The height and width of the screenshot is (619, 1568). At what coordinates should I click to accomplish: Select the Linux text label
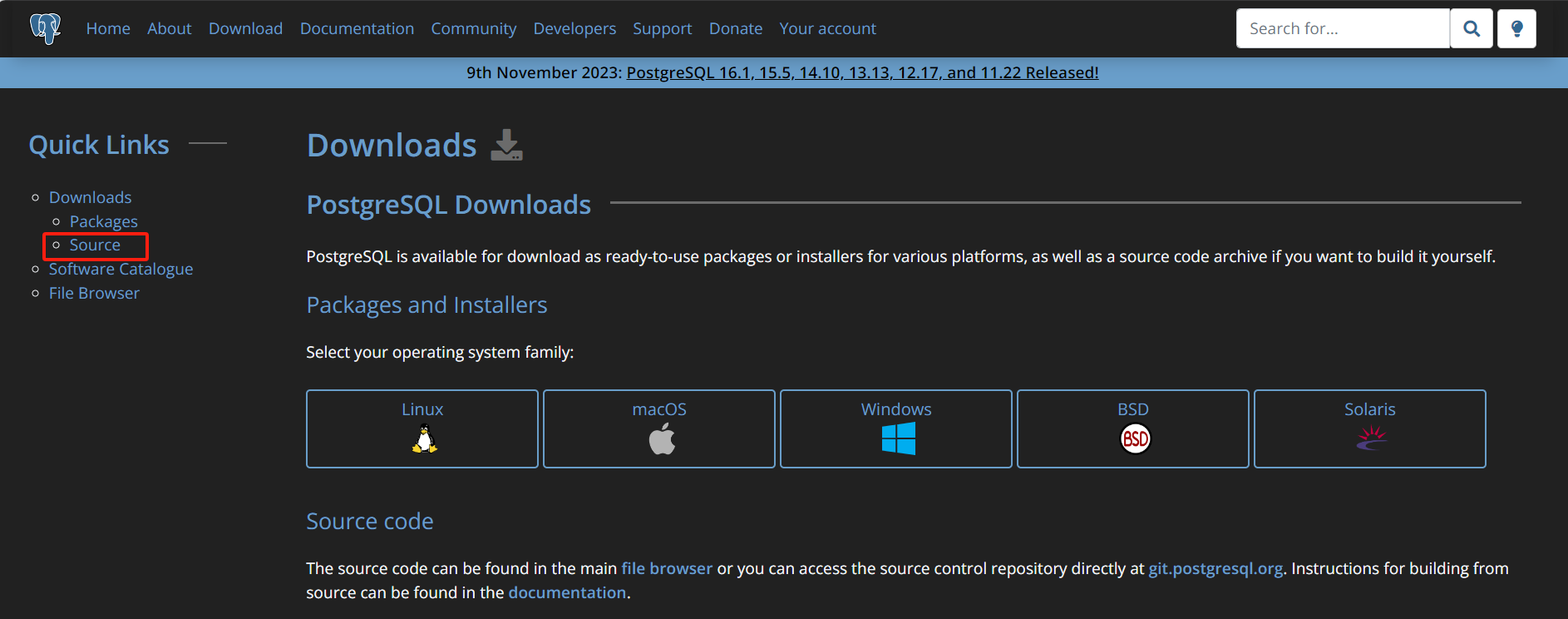(x=422, y=409)
